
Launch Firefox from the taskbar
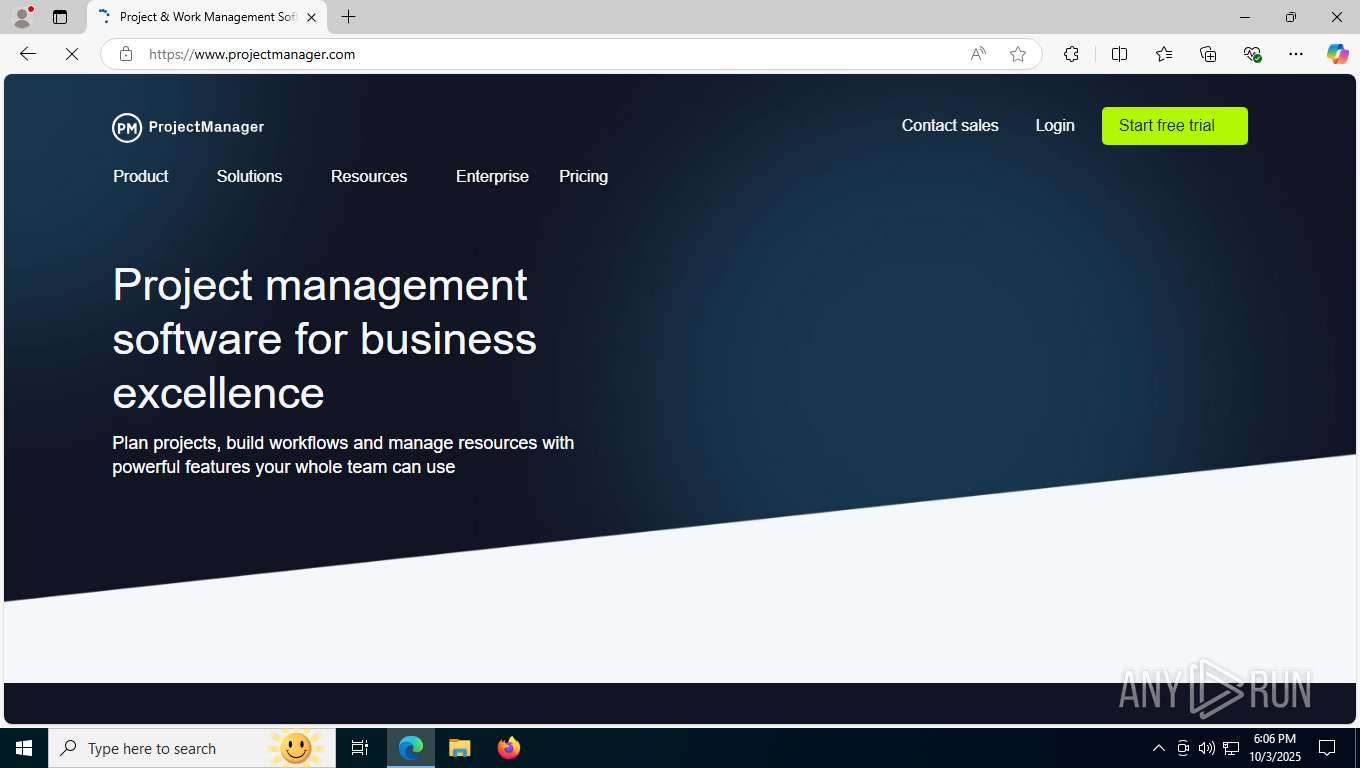coord(509,748)
